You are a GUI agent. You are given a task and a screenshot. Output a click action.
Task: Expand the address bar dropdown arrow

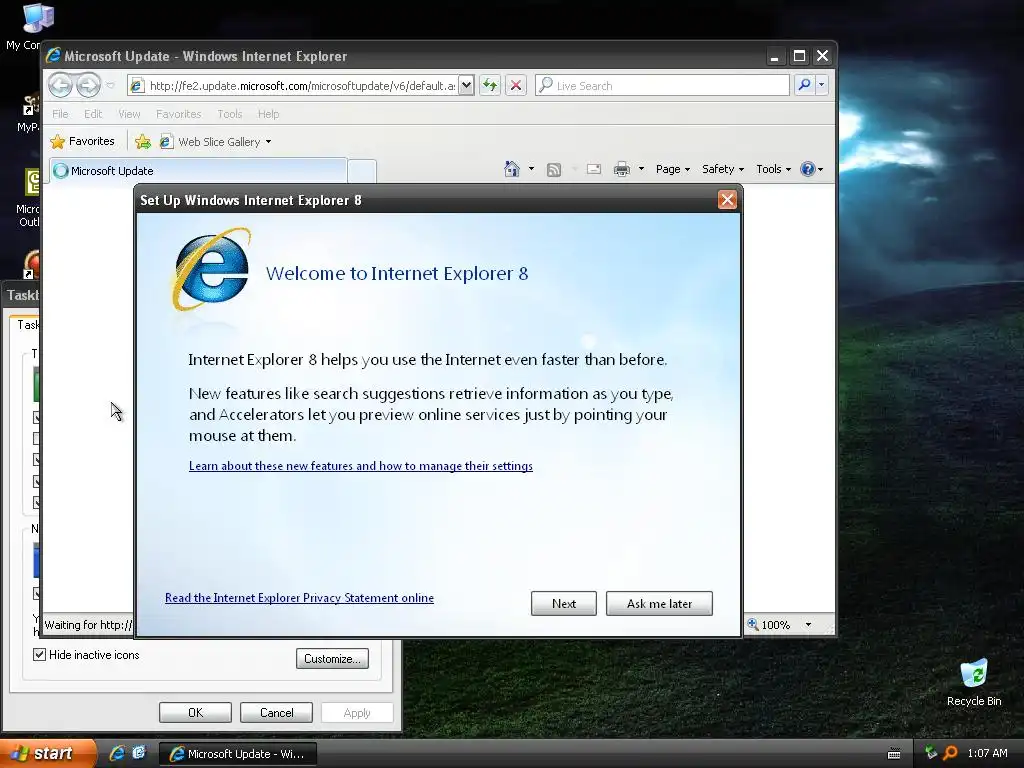point(466,86)
